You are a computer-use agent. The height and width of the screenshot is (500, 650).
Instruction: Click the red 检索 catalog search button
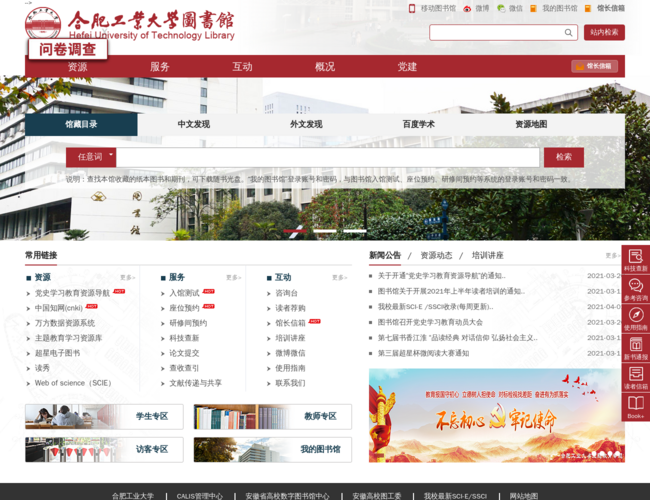coord(564,157)
